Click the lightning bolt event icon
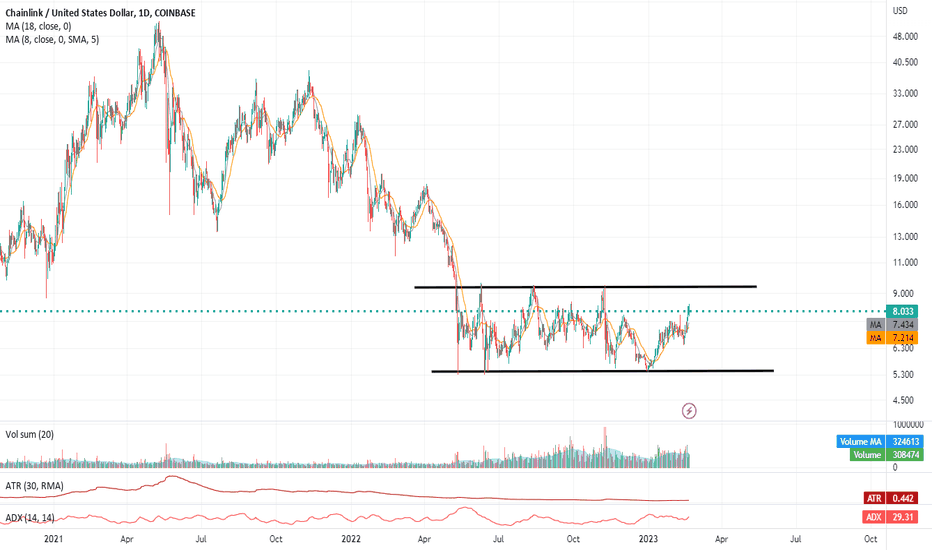Viewport: 932px width, 550px height. (x=689, y=410)
